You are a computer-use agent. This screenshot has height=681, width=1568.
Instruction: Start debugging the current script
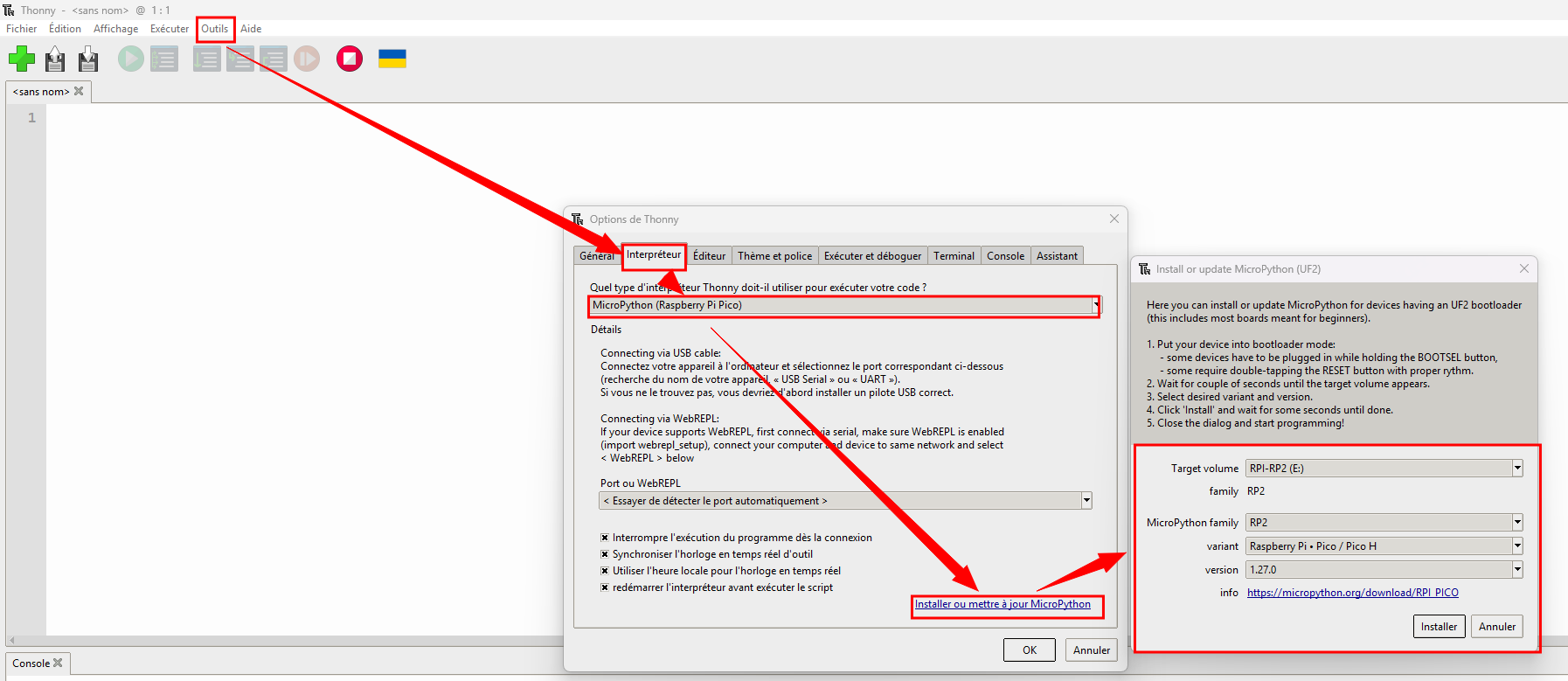click(x=164, y=59)
